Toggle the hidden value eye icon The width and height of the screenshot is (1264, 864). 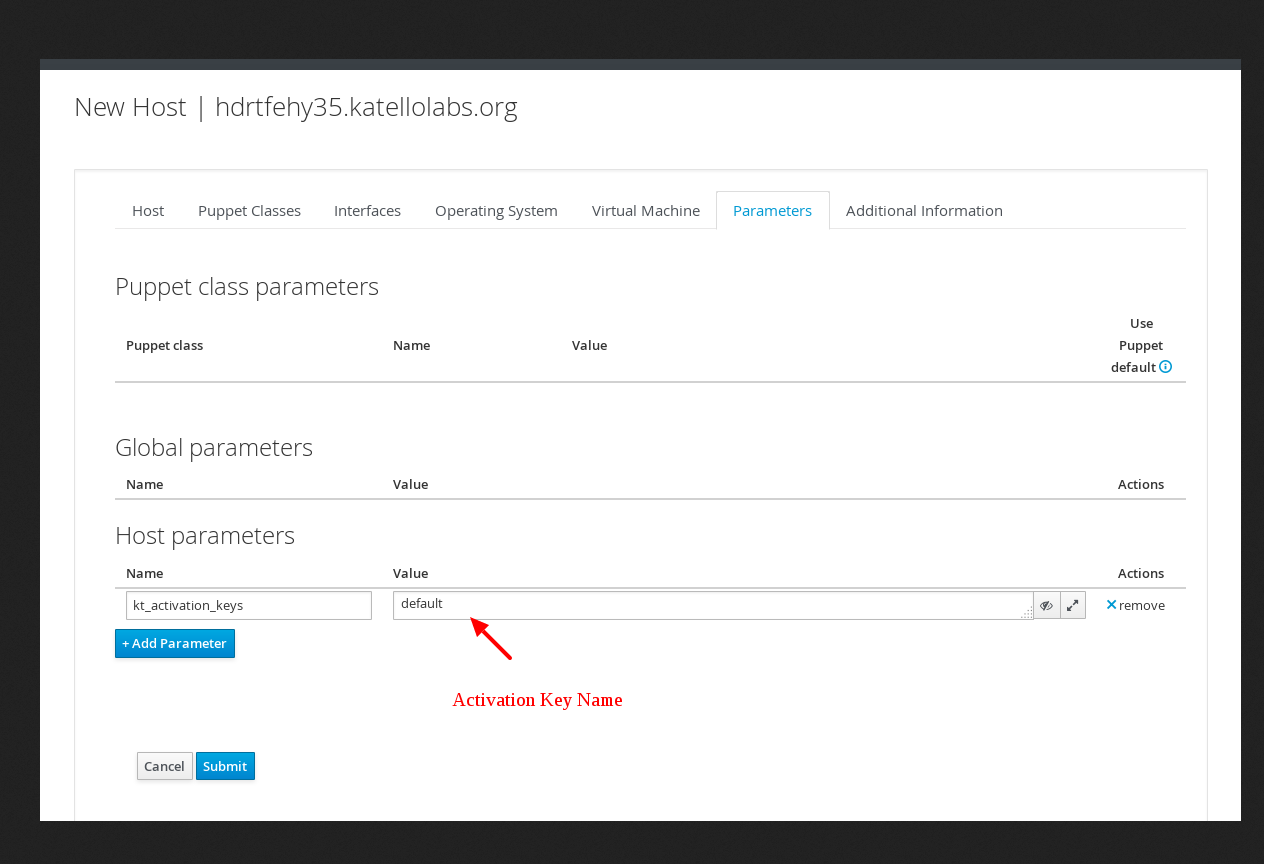1046,605
